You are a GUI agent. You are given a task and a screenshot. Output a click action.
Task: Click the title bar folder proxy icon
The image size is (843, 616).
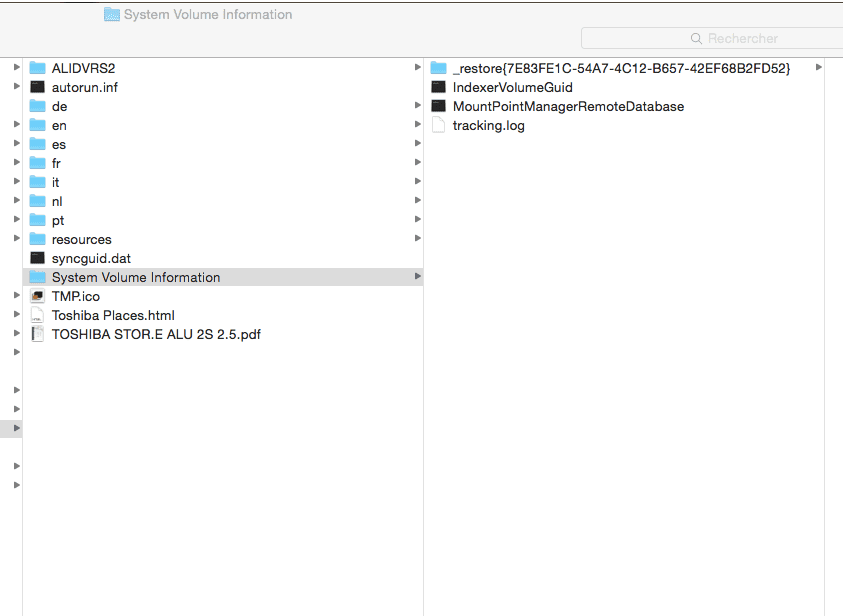(112, 15)
